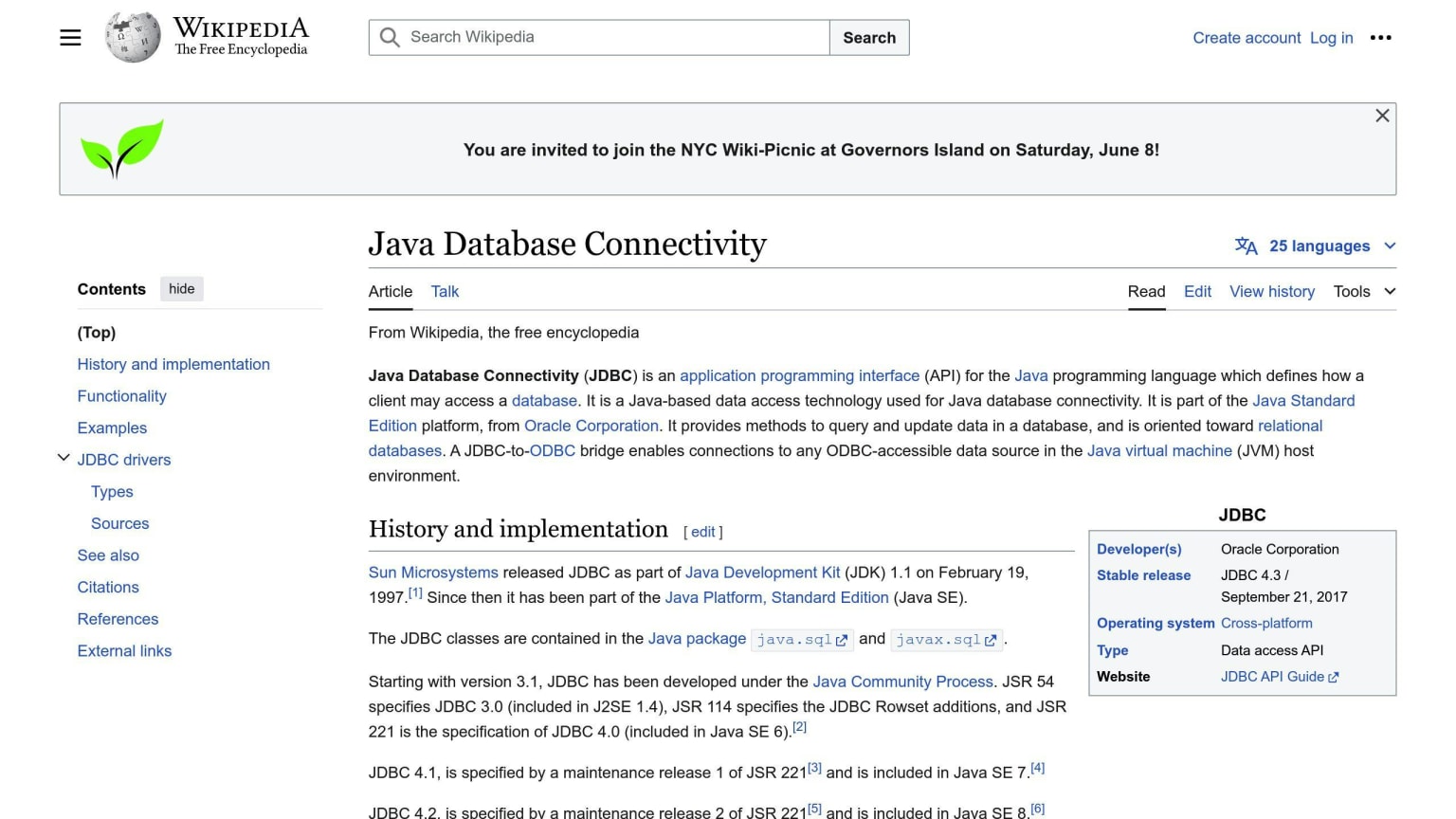Viewport: 1456px width, 819px height.
Task: Switch to the Talk tab
Action: point(445,292)
